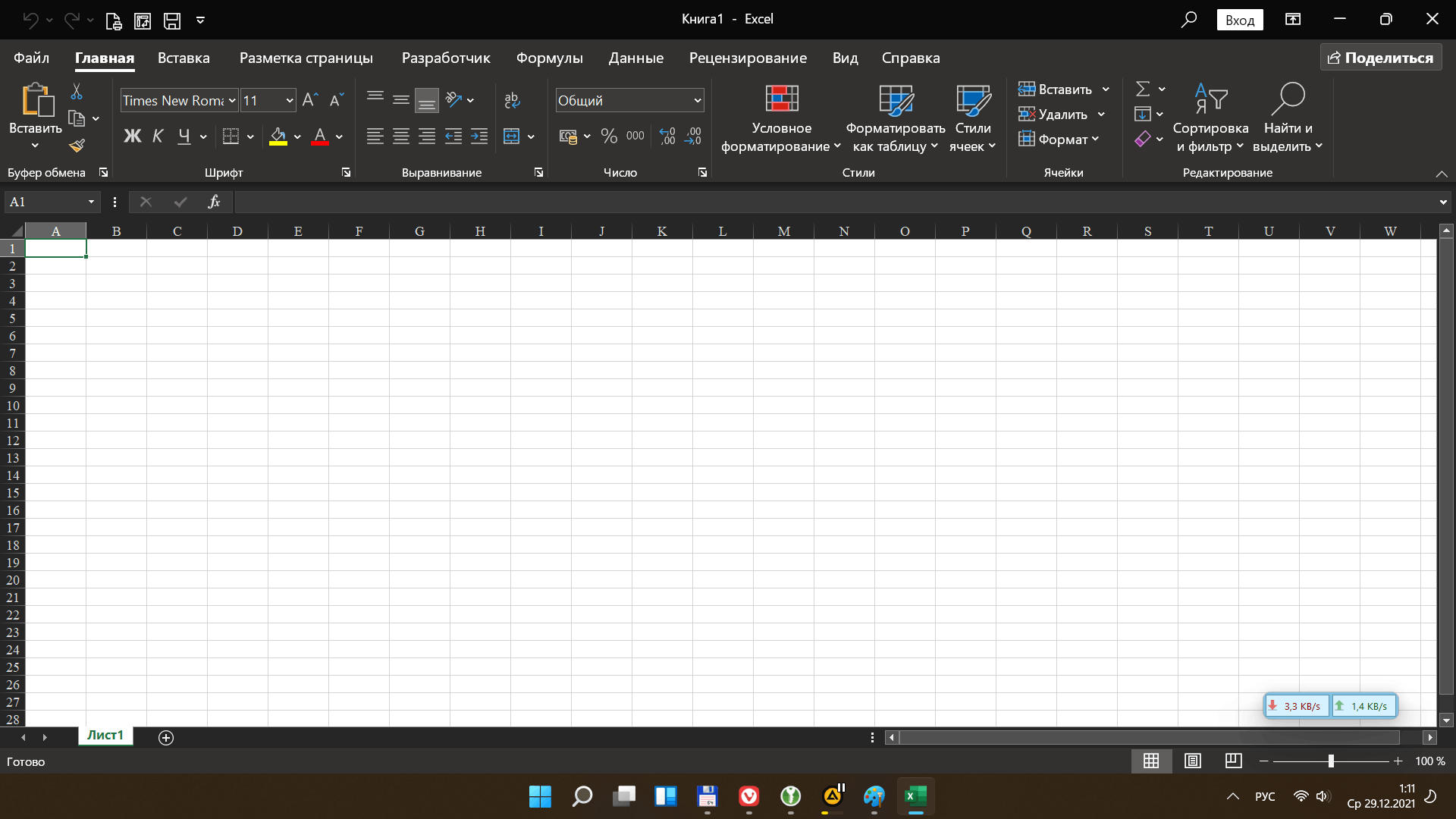The height and width of the screenshot is (819, 1456).
Task: Click the Increase Font Size icon
Action: click(309, 100)
